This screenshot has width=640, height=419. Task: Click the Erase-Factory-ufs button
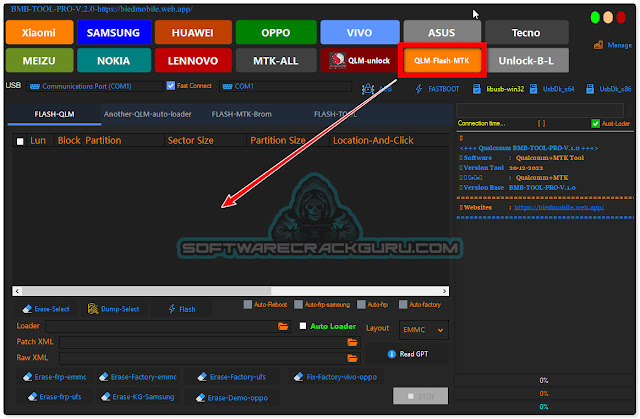(x=231, y=377)
